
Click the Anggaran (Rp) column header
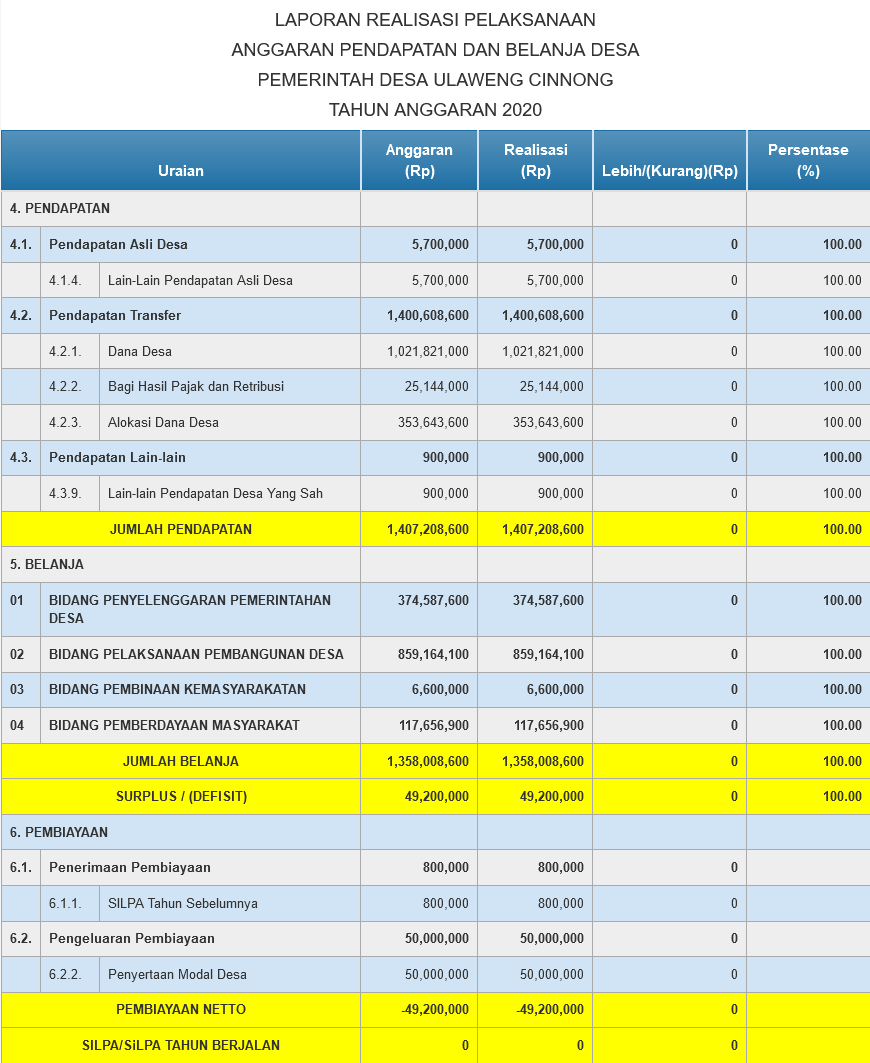419,160
